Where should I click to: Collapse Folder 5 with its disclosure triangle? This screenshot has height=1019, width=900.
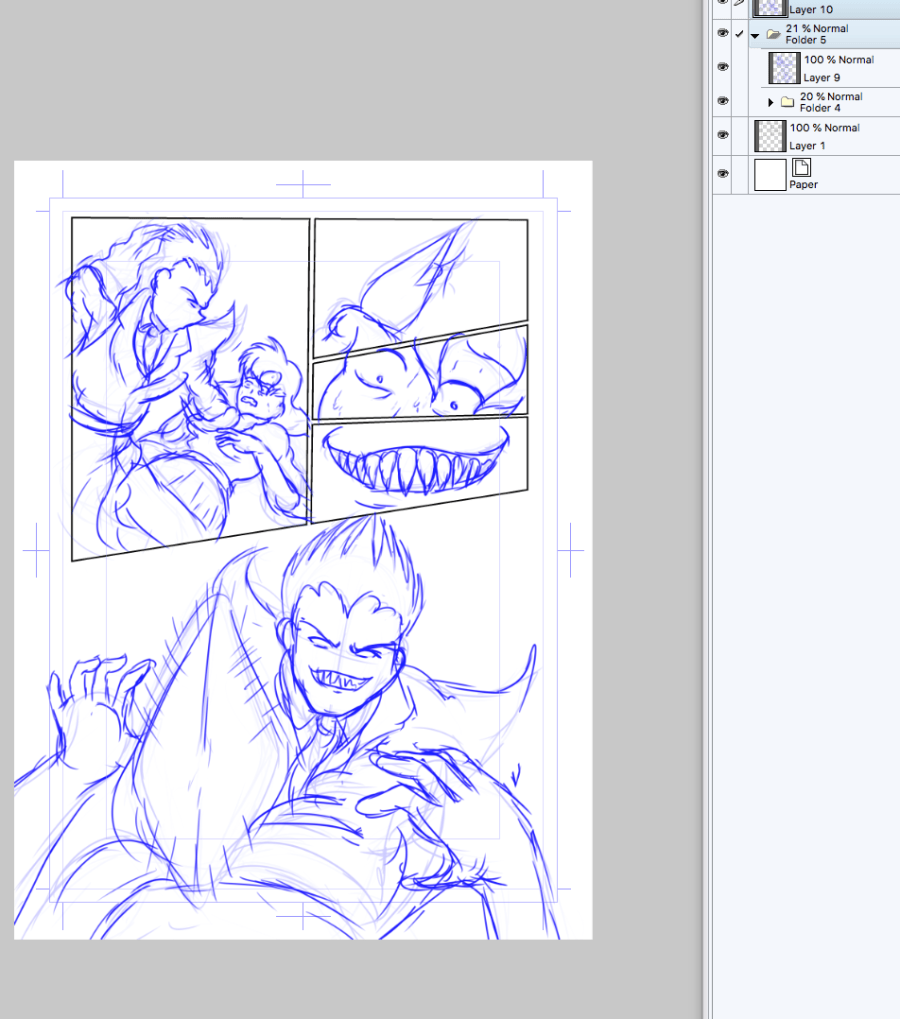tap(755, 34)
